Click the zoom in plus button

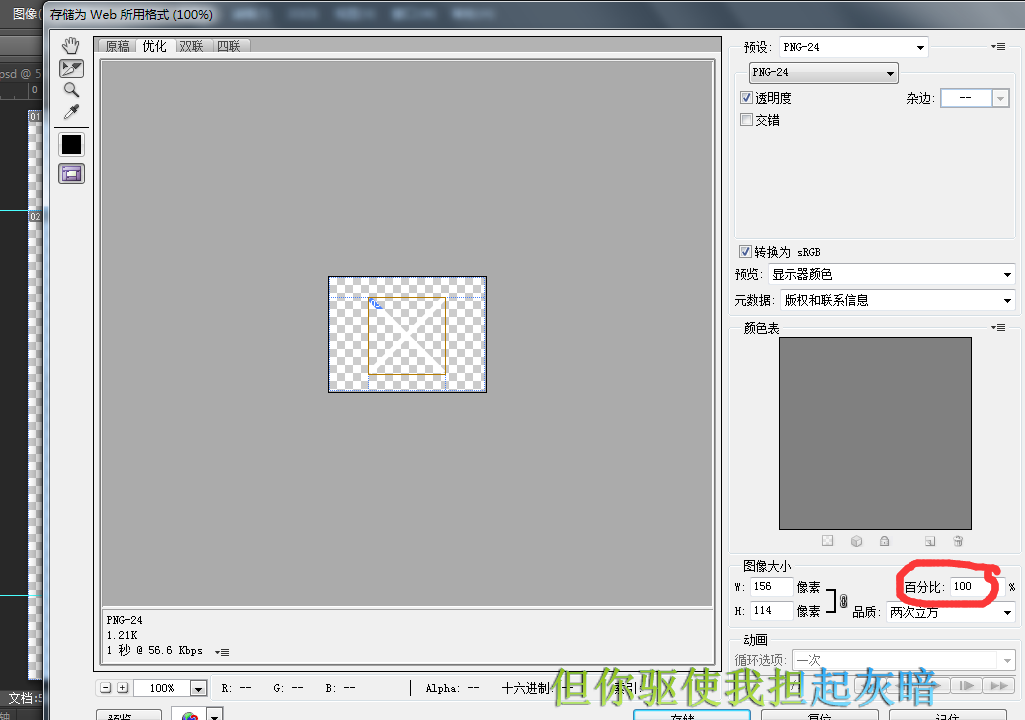coord(122,687)
